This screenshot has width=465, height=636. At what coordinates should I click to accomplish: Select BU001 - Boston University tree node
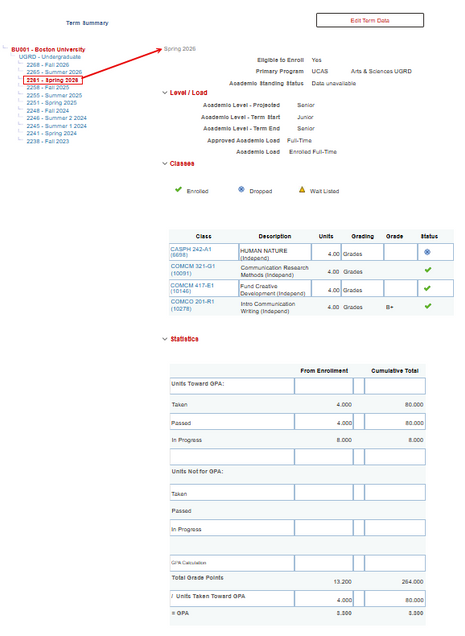point(48,49)
